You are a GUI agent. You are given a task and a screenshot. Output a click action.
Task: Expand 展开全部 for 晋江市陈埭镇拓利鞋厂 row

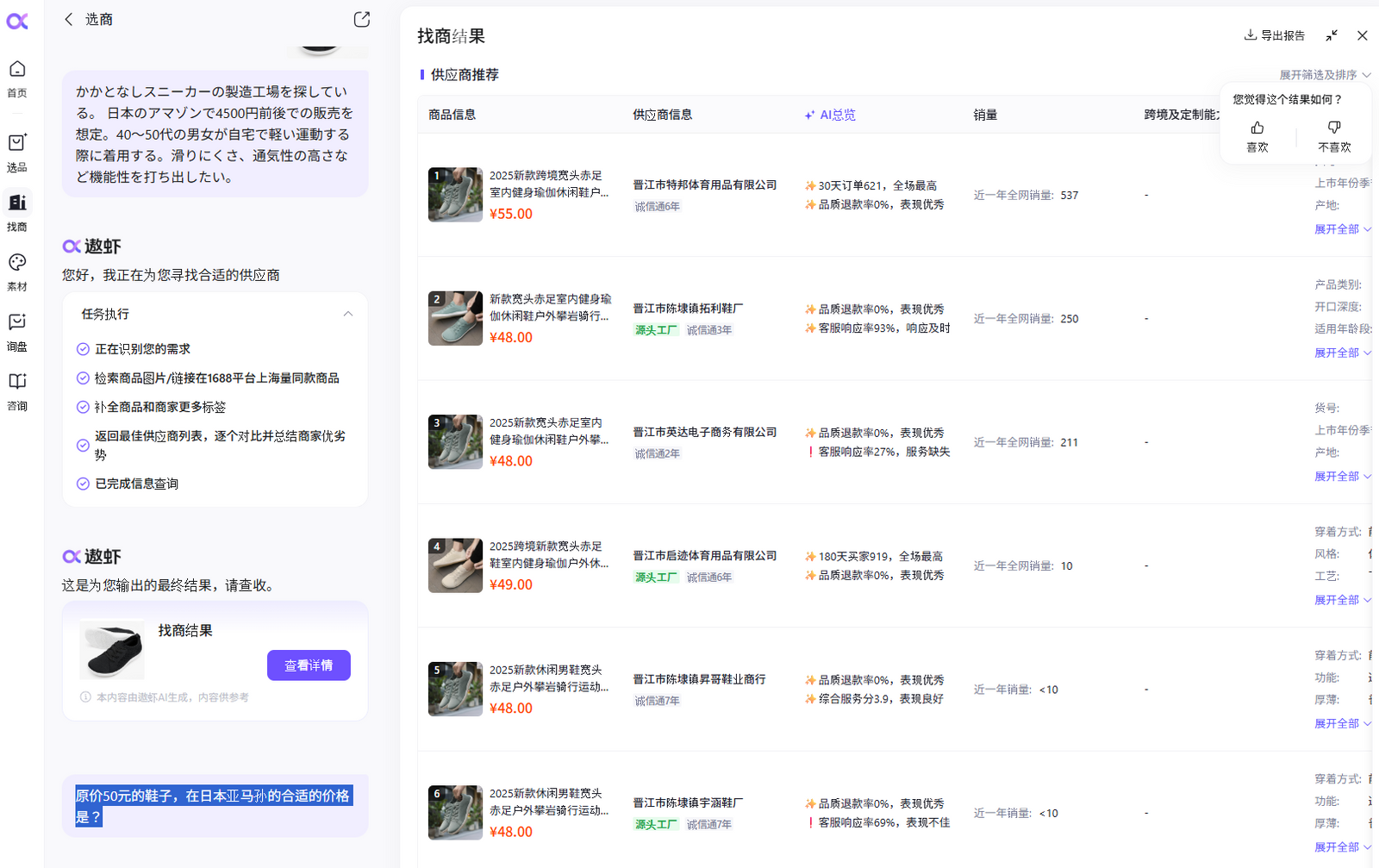1341,353
